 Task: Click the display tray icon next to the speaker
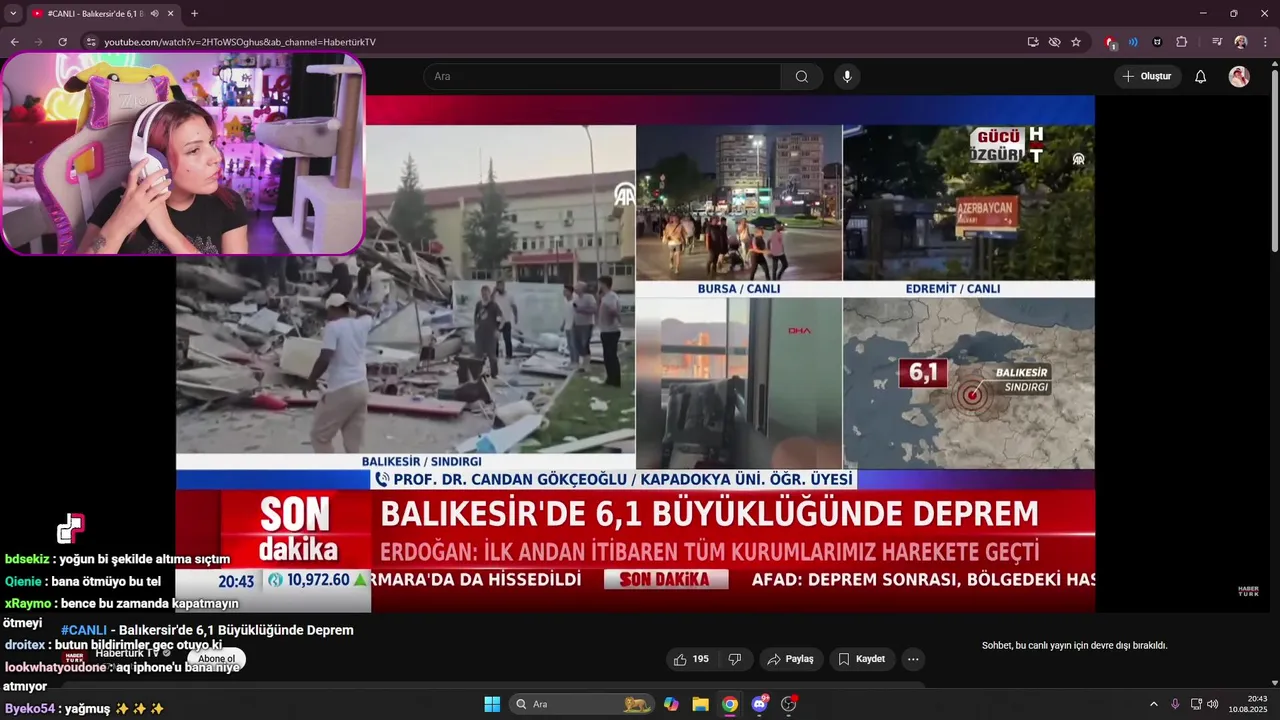pyautogui.click(x=1196, y=704)
